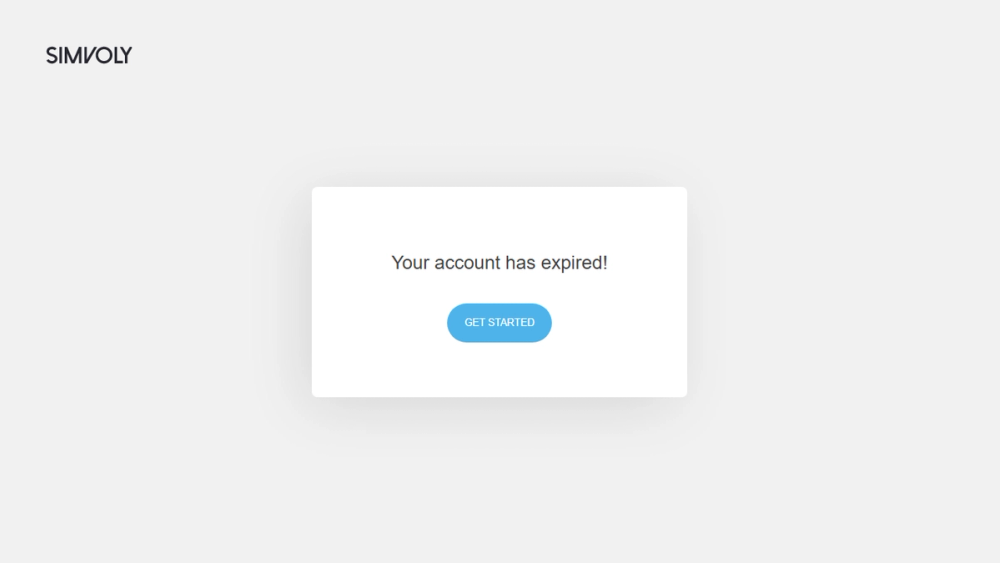Click the word 'has' in the message
The image size is (1000, 563).
[520, 263]
